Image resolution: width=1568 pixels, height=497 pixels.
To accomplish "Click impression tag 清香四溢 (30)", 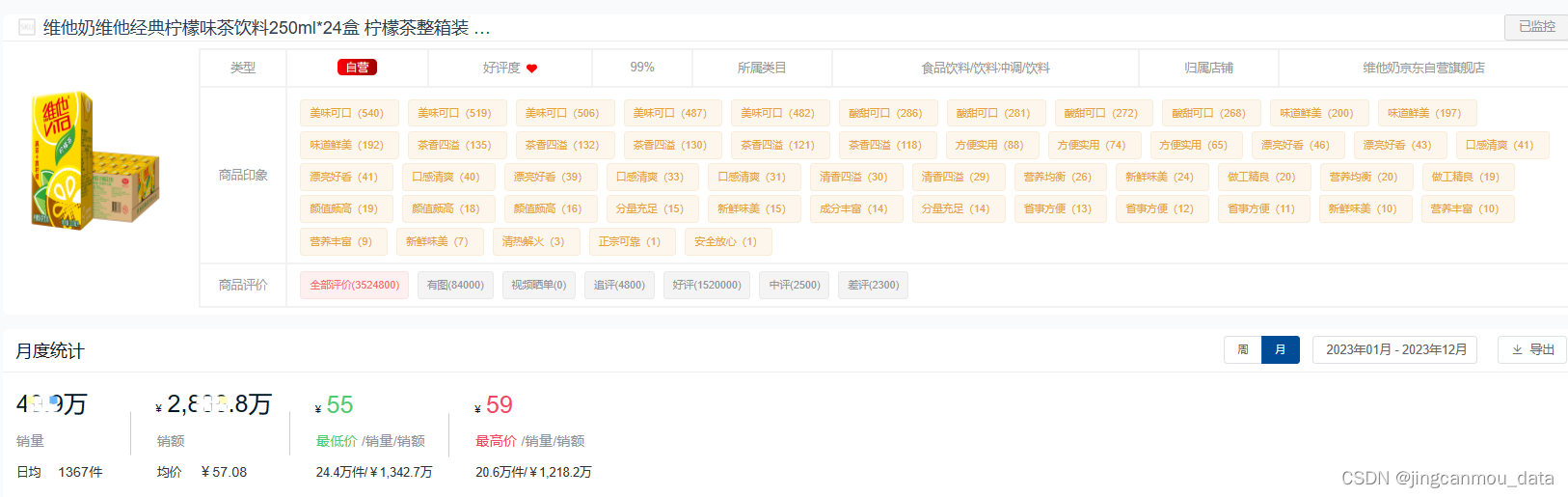I will (x=856, y=177).
